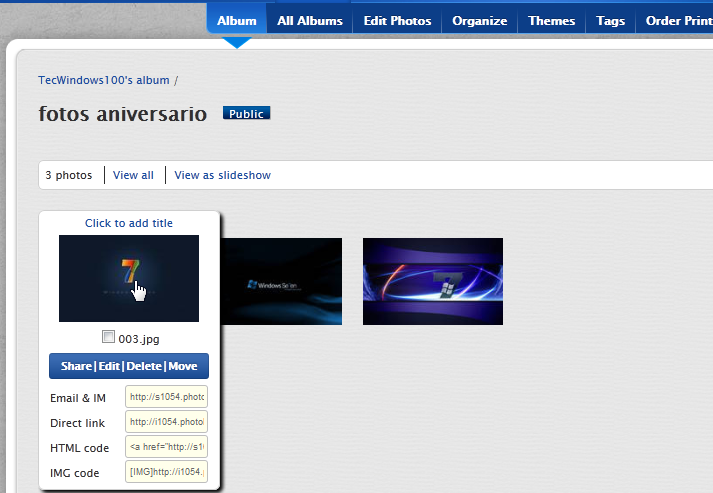Click the HTML code text field
The width and height of the screenshot is (713, 493).
click(166, 447)
